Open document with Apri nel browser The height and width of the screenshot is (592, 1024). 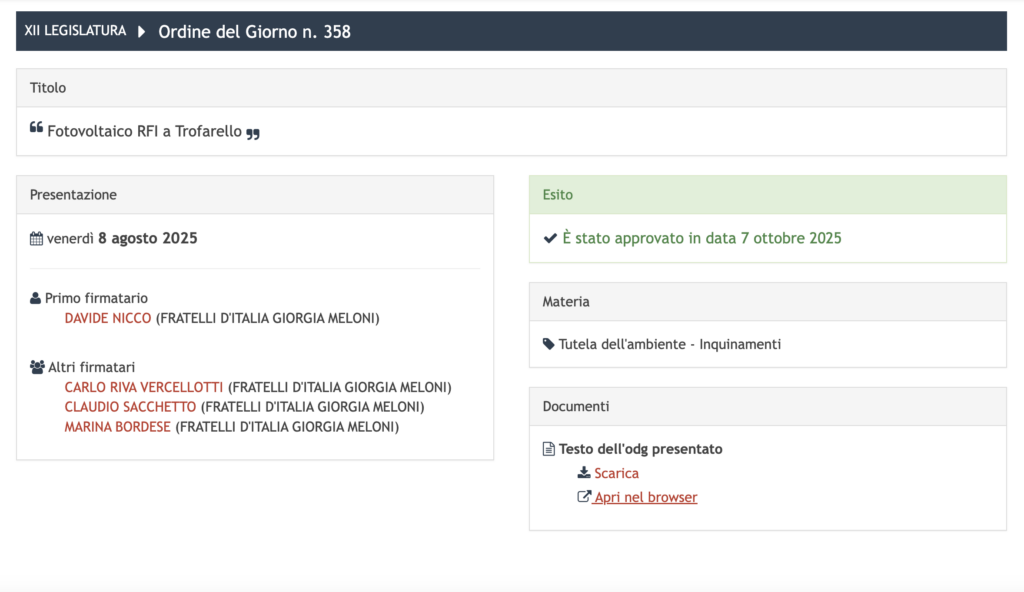tap(645, 497)
